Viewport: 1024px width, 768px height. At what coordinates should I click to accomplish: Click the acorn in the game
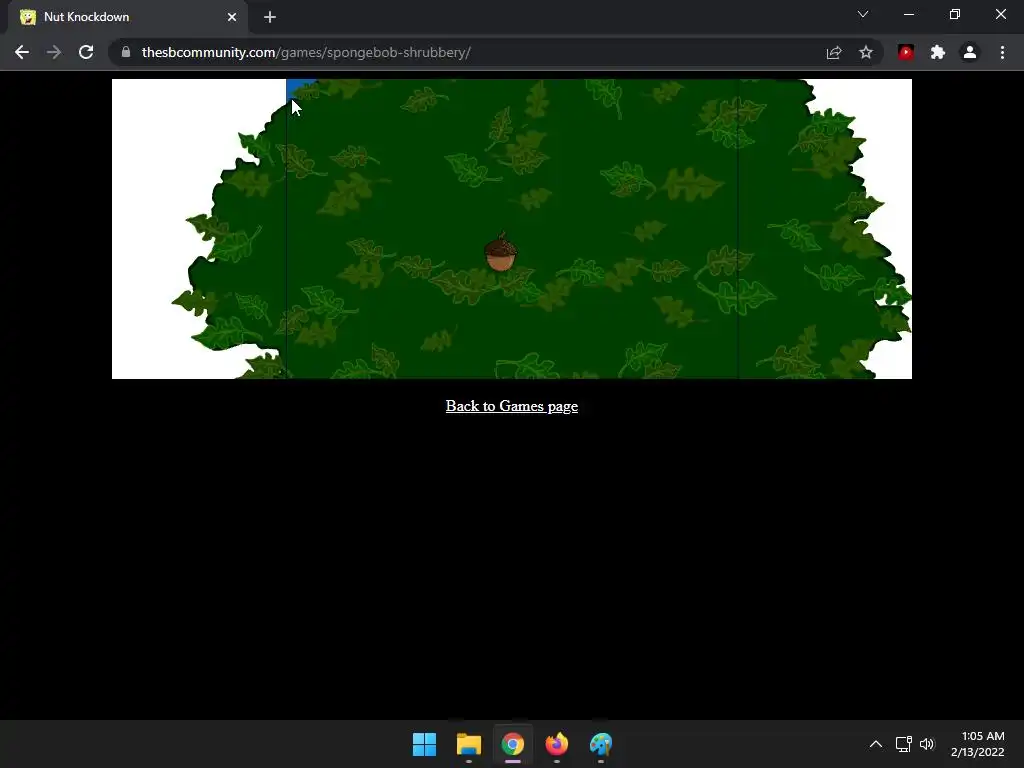click(x=501, y=252)
